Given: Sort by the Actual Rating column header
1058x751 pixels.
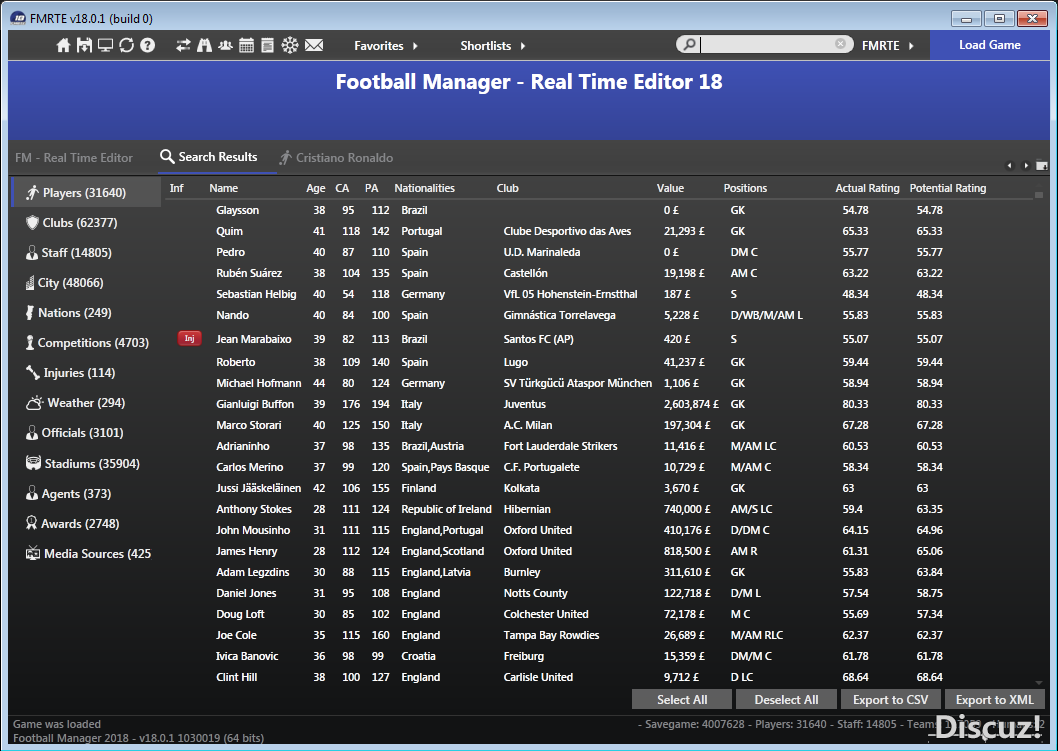Looking at the screenshot, I should pos(867,188).
